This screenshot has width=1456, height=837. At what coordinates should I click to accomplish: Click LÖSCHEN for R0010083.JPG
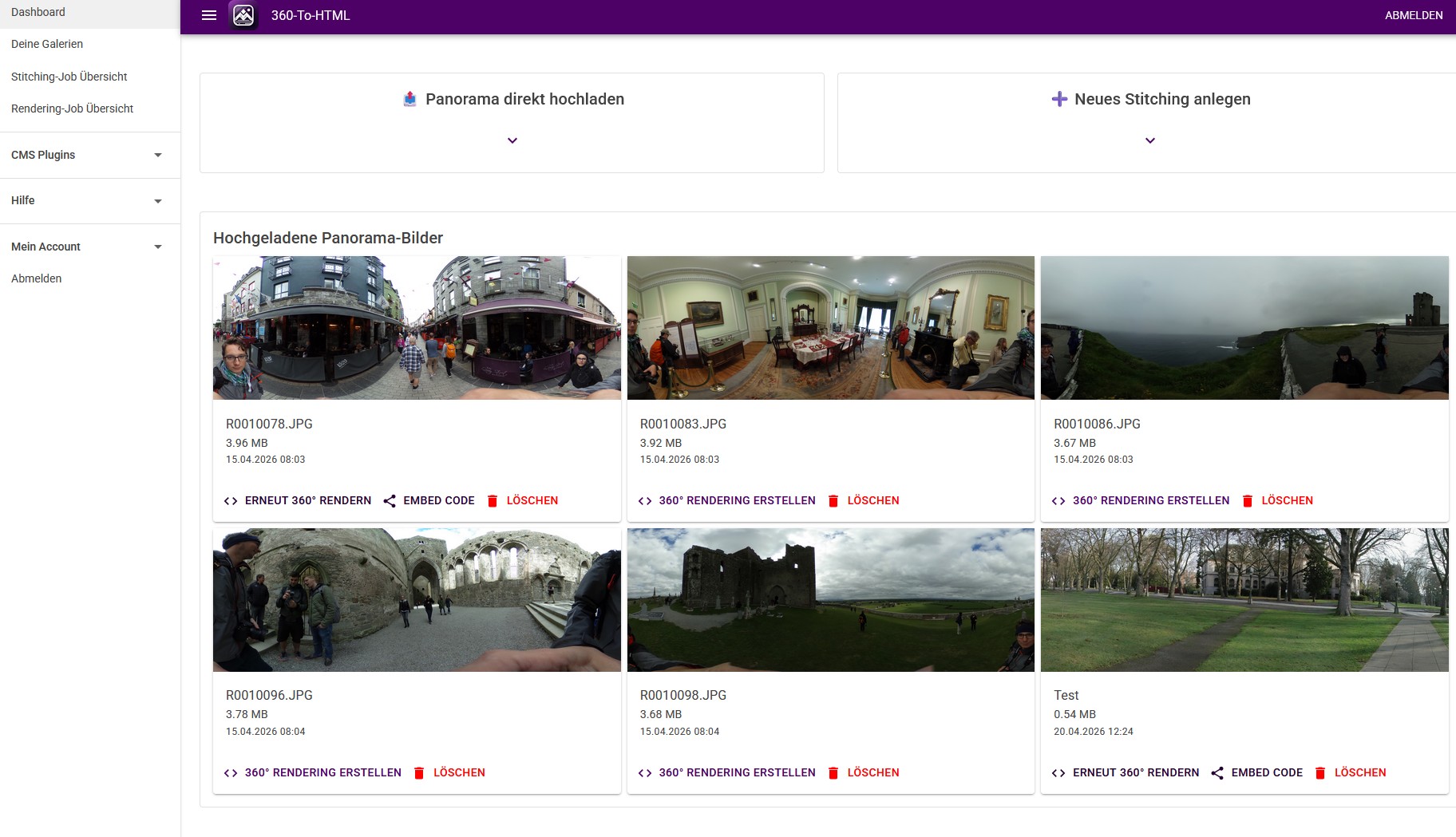click(873, 501)
